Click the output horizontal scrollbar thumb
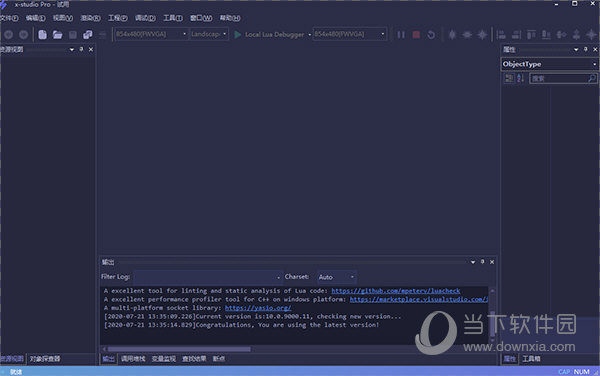Image resolution: width=600 pixels, height=376 pixels. click(x=179, y=349)
